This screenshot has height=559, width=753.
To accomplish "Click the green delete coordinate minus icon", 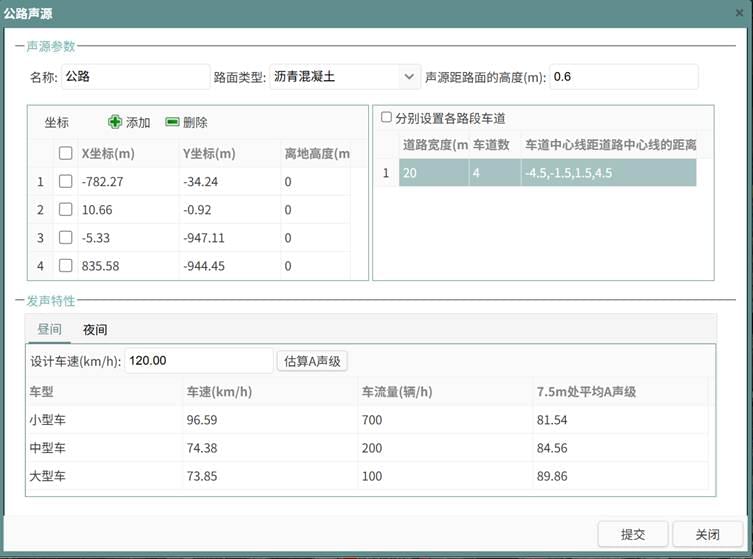I will 172,122.
